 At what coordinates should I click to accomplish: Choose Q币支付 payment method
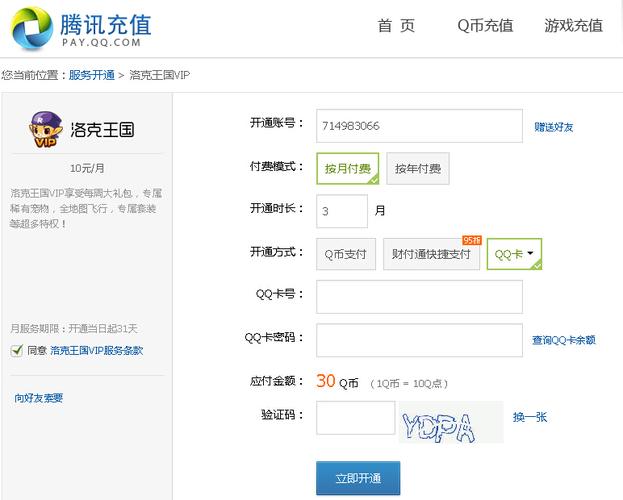[x=346, y=254]
